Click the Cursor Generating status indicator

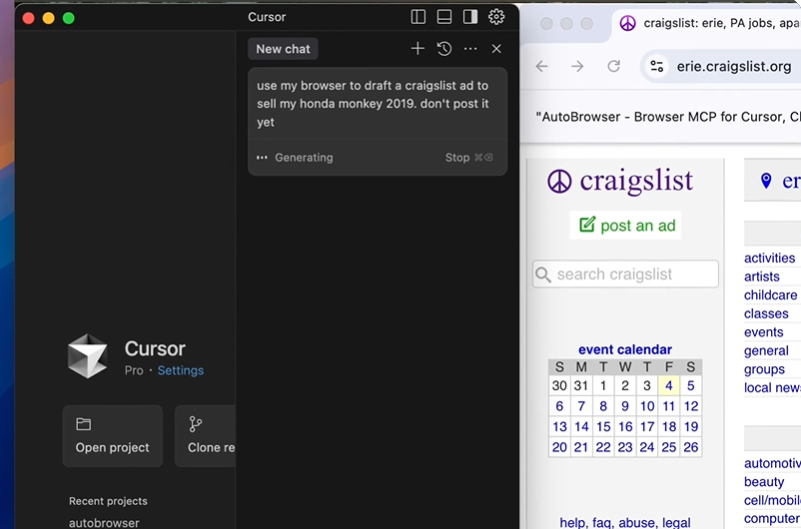click(295, 157)
